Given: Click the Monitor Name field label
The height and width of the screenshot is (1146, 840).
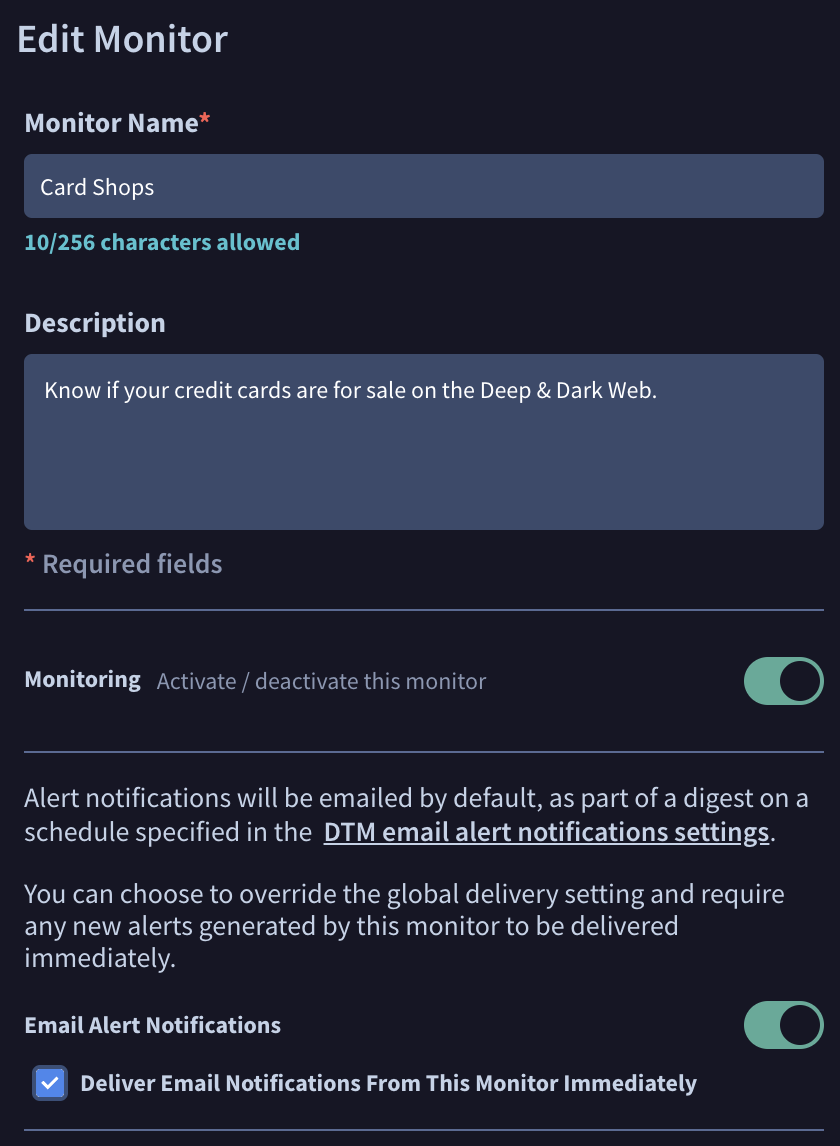Looking at the screenshot, I should [x=110, y=123].
